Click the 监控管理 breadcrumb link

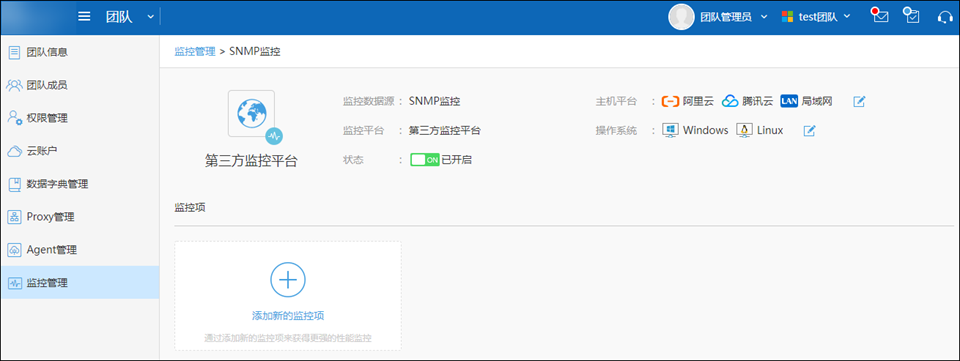click(x=195, y=51)
